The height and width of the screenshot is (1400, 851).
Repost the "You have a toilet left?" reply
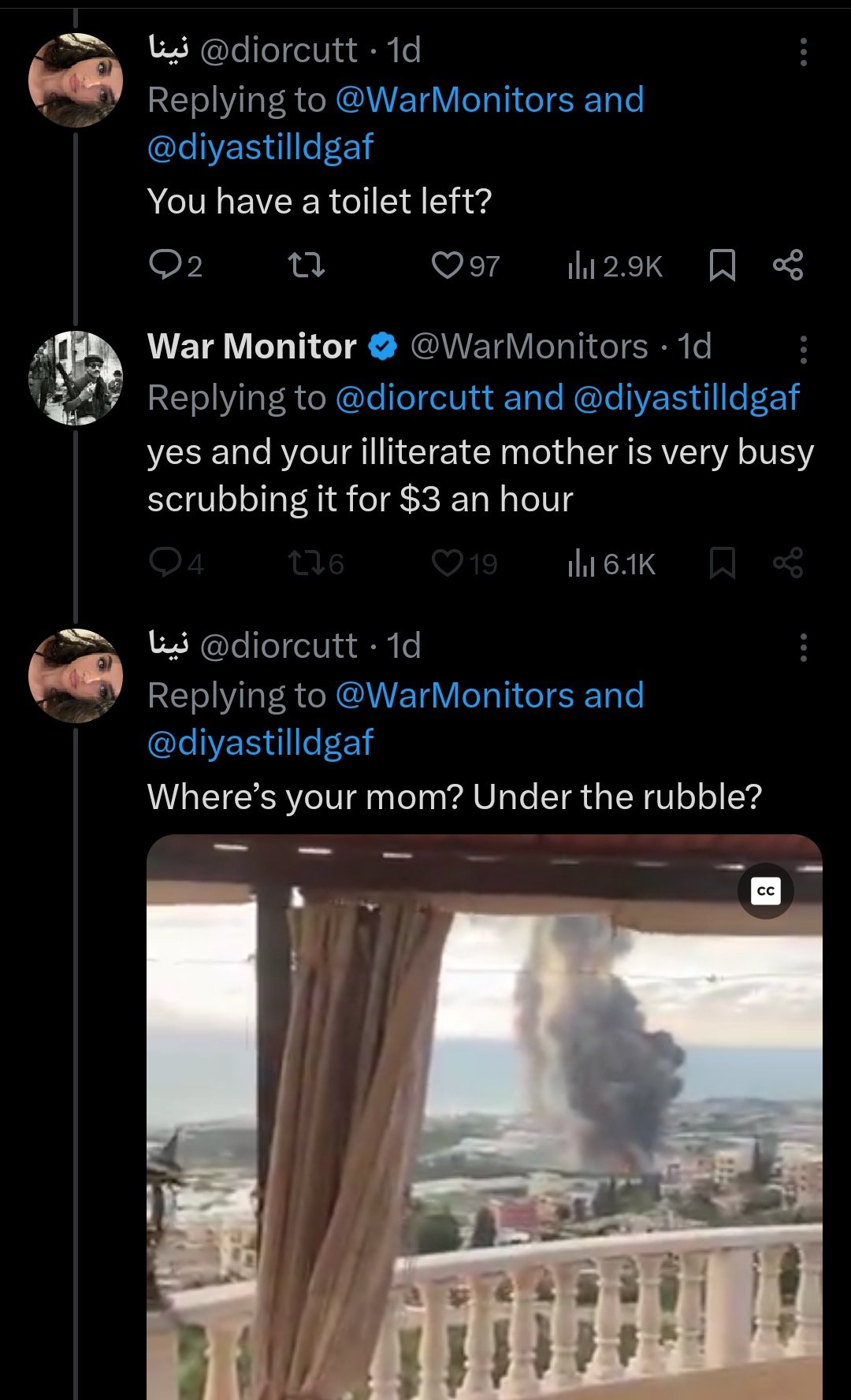pyautogui.click(x=306, y=266)
